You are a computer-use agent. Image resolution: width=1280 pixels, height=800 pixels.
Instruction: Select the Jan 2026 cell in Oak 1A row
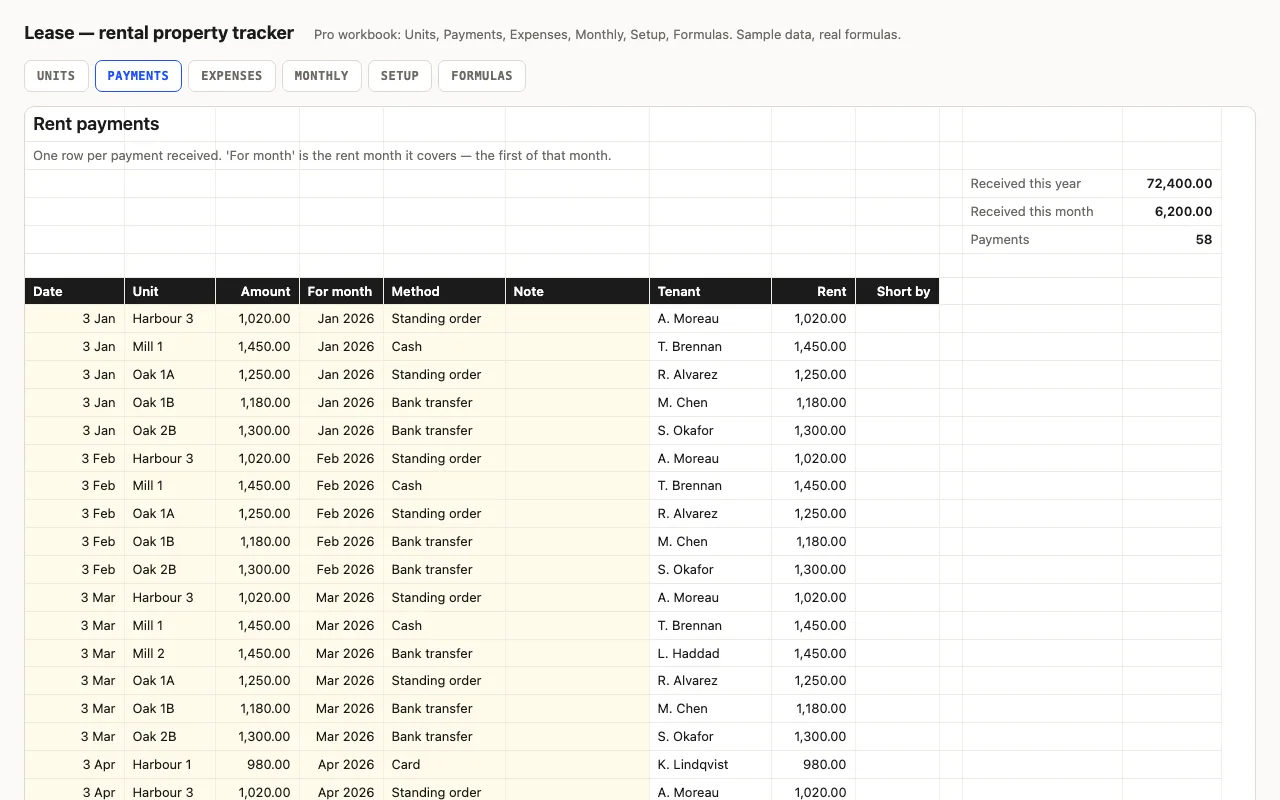click(342, 374)
